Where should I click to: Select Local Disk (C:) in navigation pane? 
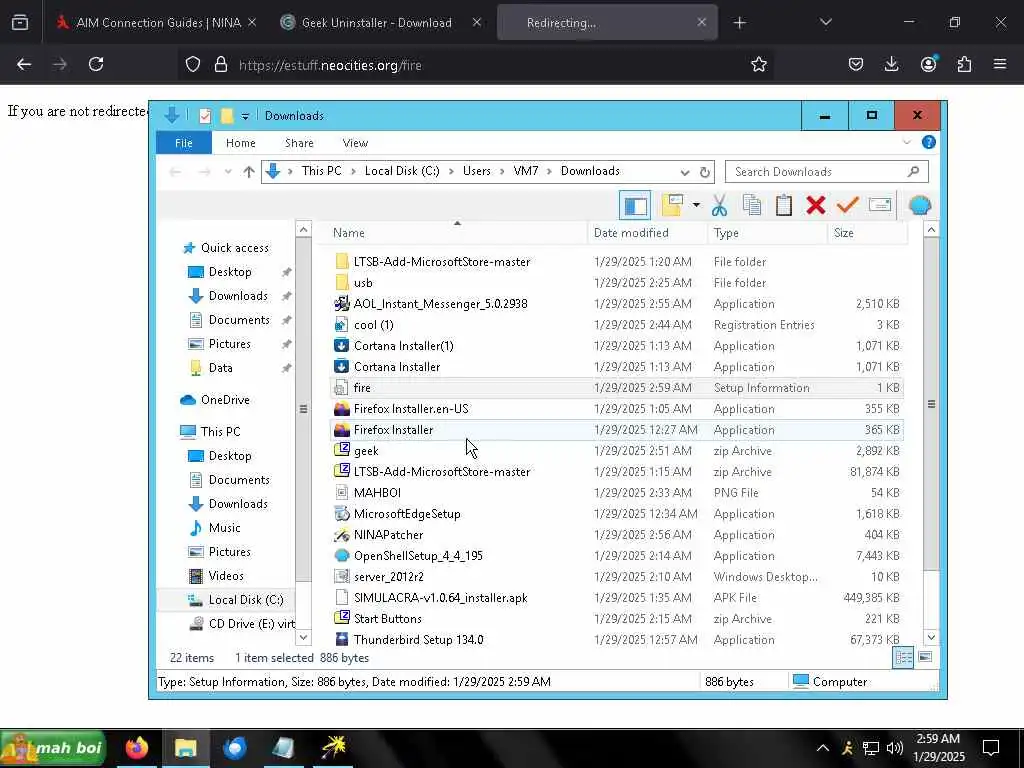click(235, 600)
